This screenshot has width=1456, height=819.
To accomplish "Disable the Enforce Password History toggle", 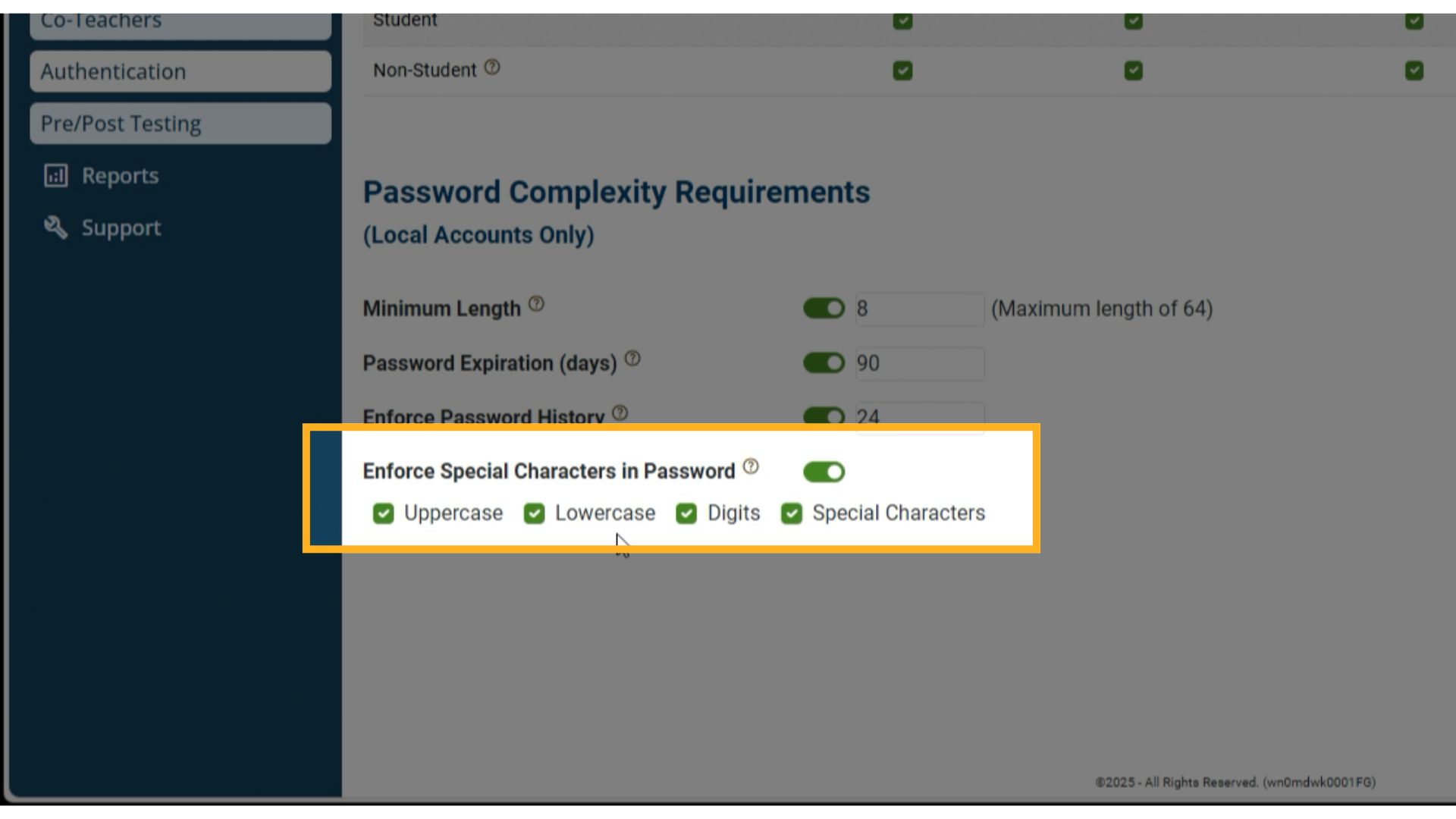I will pyautogui.click(x=824, y=416).
